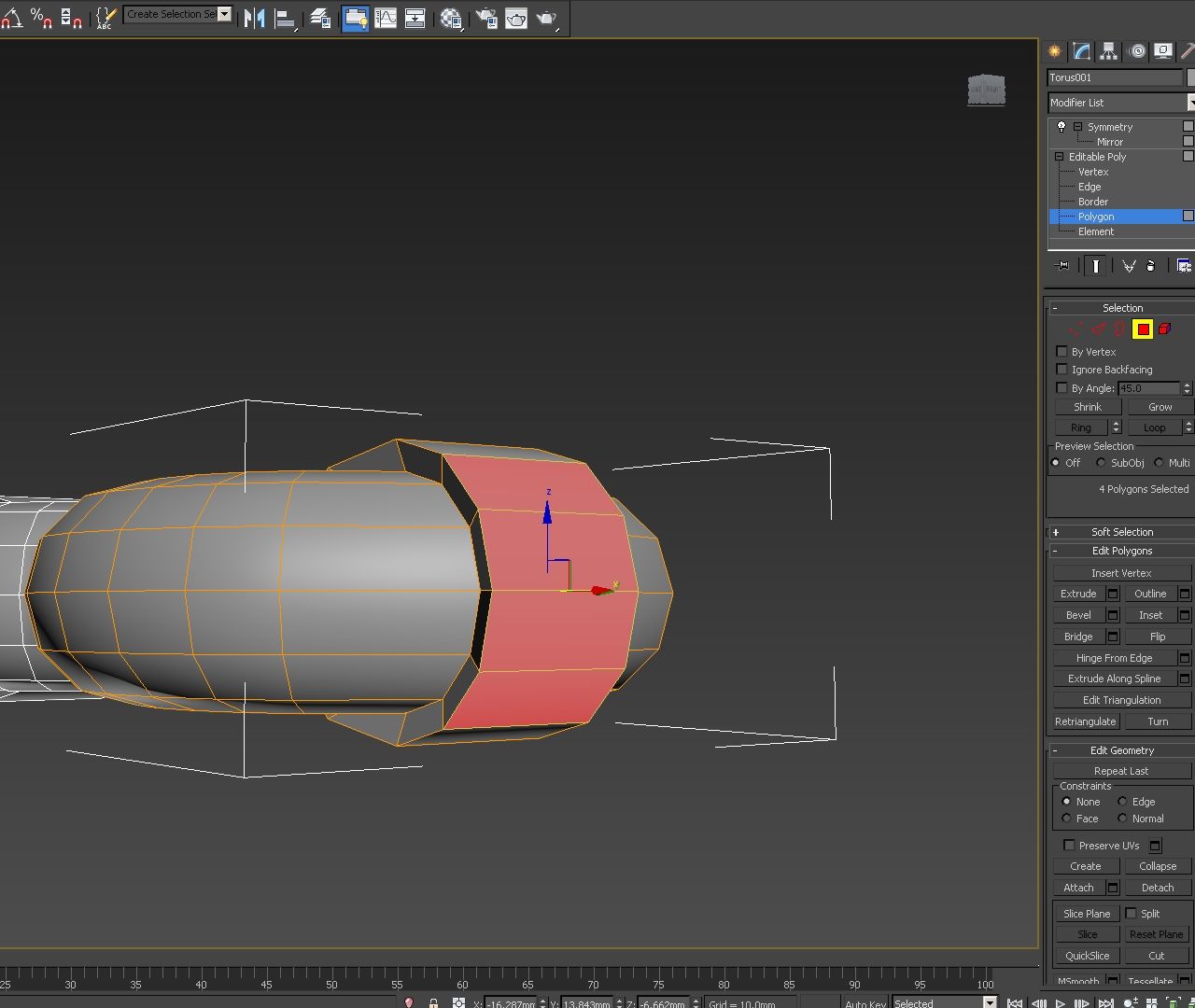The height and width of the screenshot is (1008, 1195).
Task: Click the QuickSlice button
Action: pyautogui.click(x=1086, y=955)
